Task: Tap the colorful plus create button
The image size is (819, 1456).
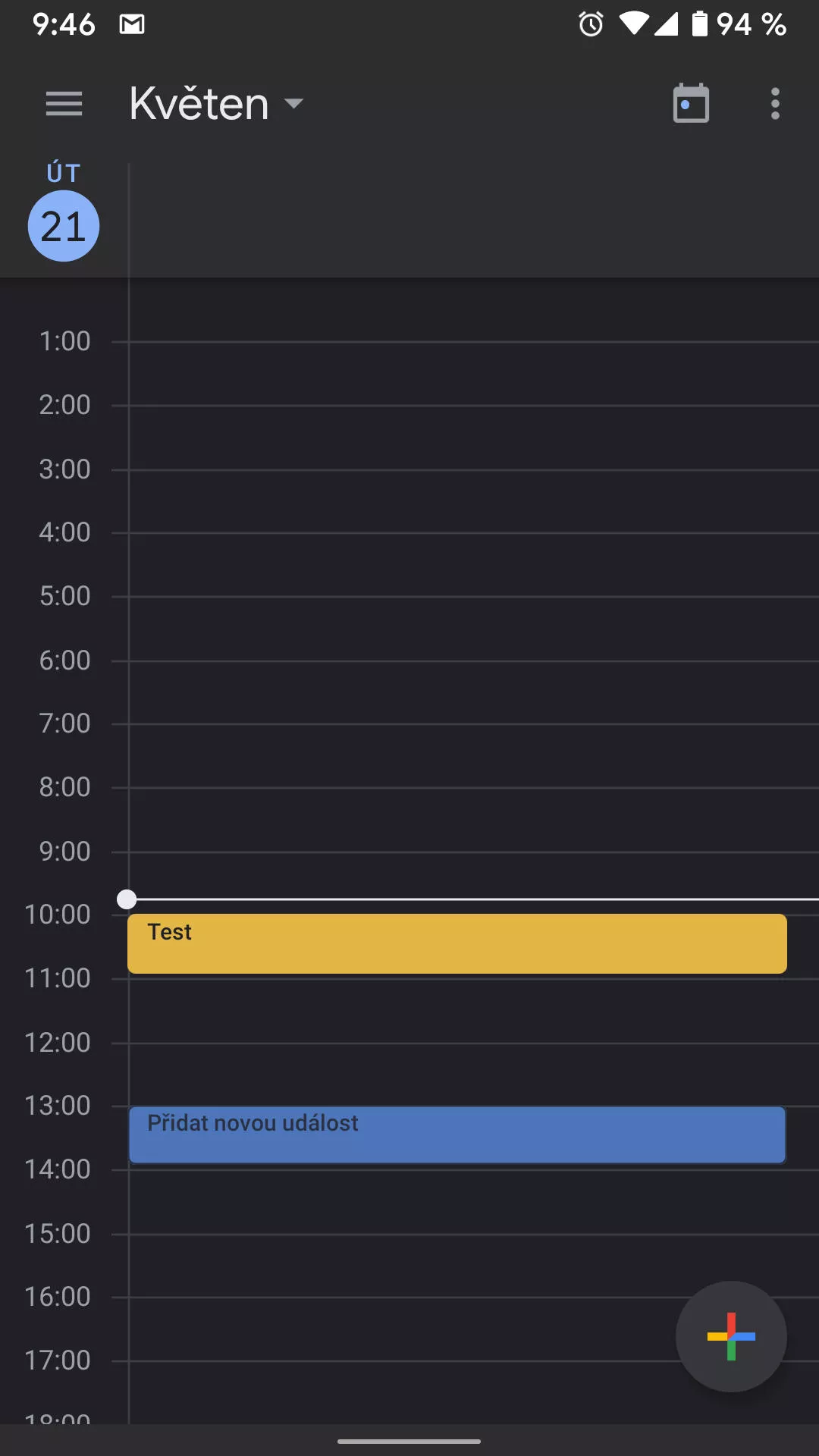Action: pyautogui.click(x=731, y=1336)
